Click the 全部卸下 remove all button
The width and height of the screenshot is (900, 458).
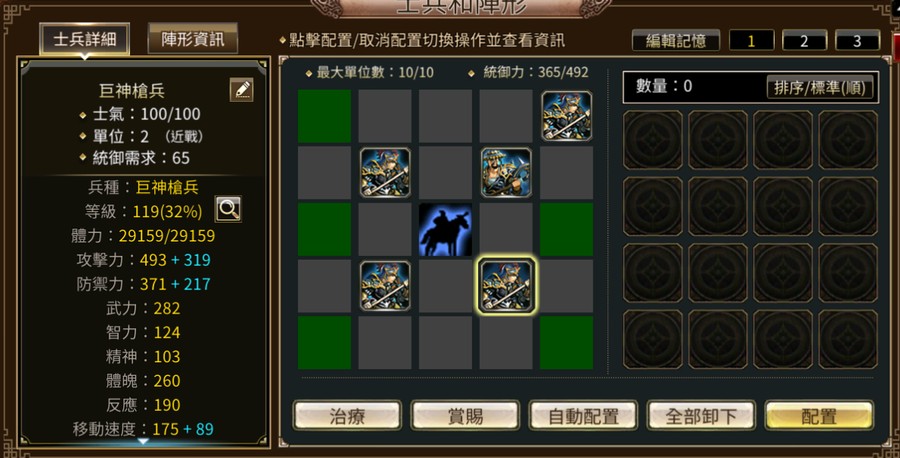pos(701,416)
